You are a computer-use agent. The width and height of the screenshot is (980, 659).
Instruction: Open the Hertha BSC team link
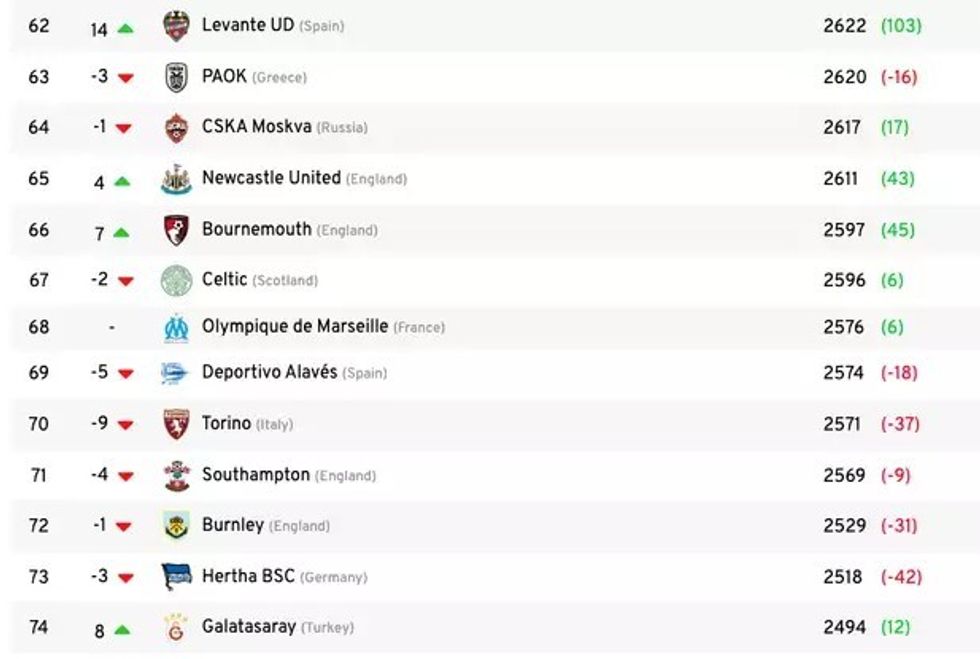[x=248, y=576]
